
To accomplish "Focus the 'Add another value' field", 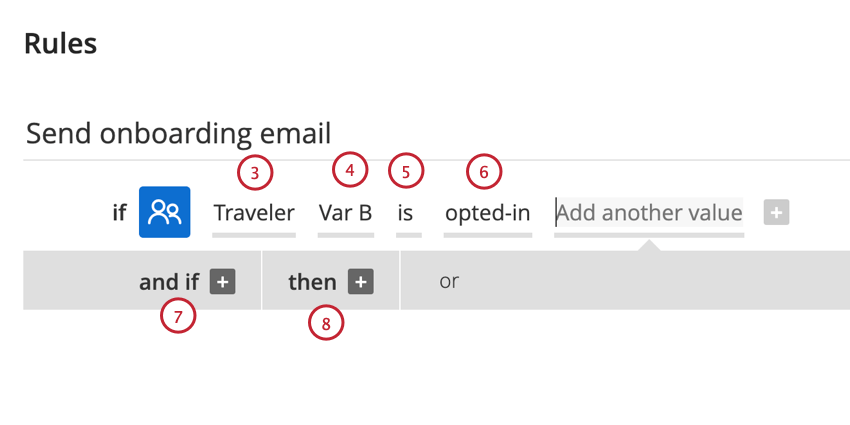I will 649,212.
